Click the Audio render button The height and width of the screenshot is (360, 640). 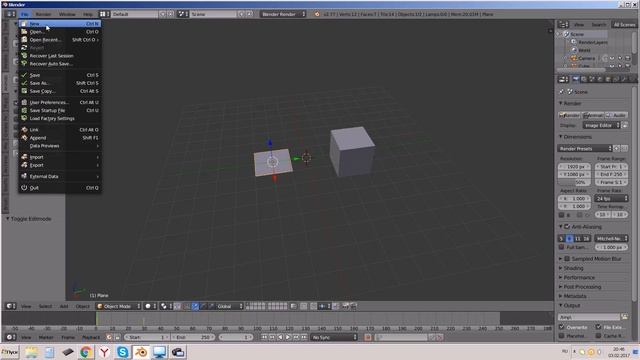(616, 116)
